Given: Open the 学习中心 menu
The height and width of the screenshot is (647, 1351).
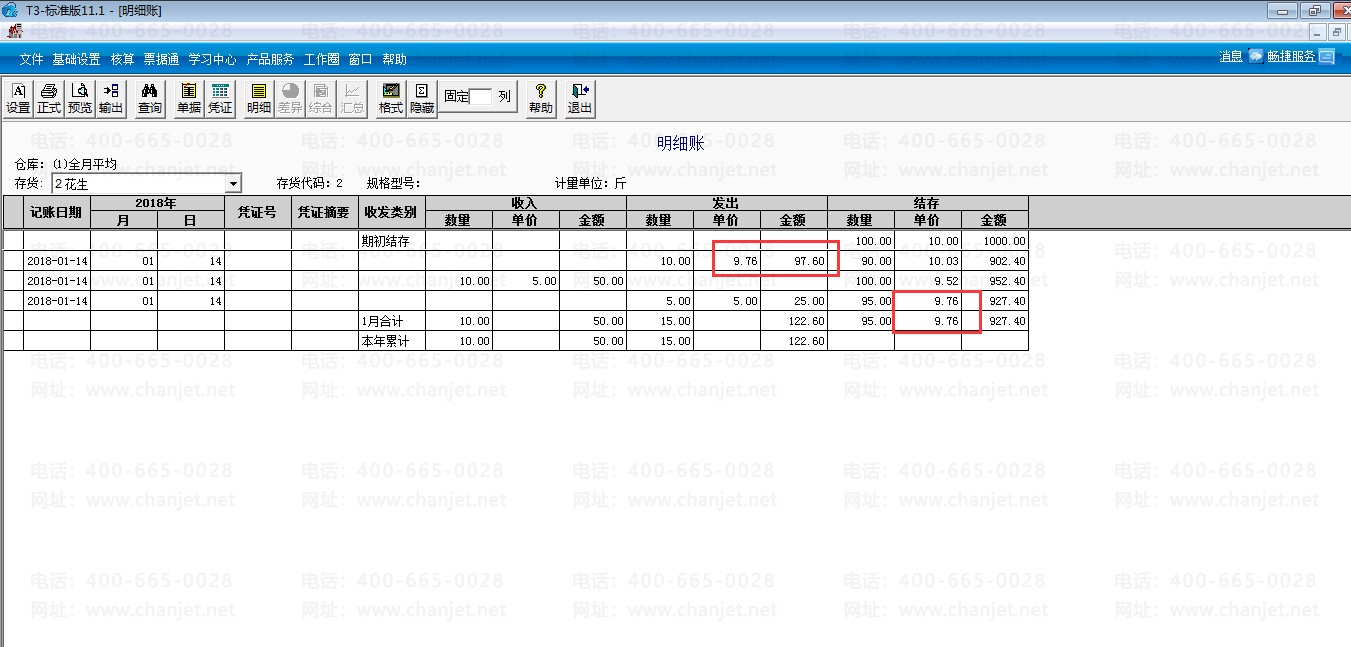Looking at the screenshot, I should point(212,60).
